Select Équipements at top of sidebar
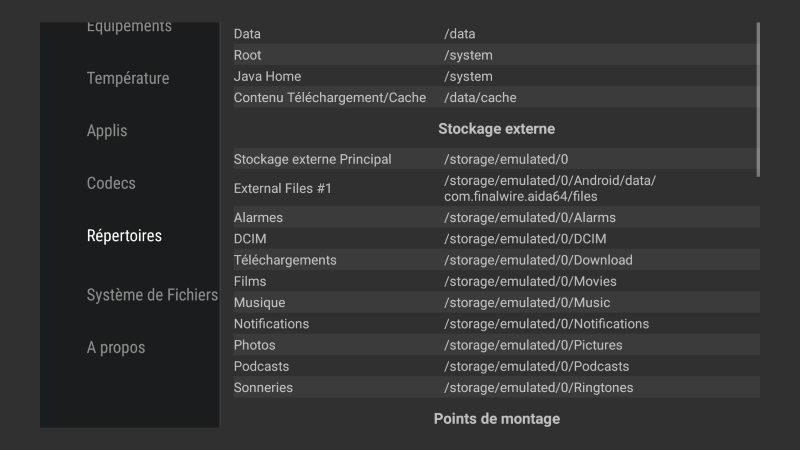This screenshot has height=450, width=800. [129, 27]
